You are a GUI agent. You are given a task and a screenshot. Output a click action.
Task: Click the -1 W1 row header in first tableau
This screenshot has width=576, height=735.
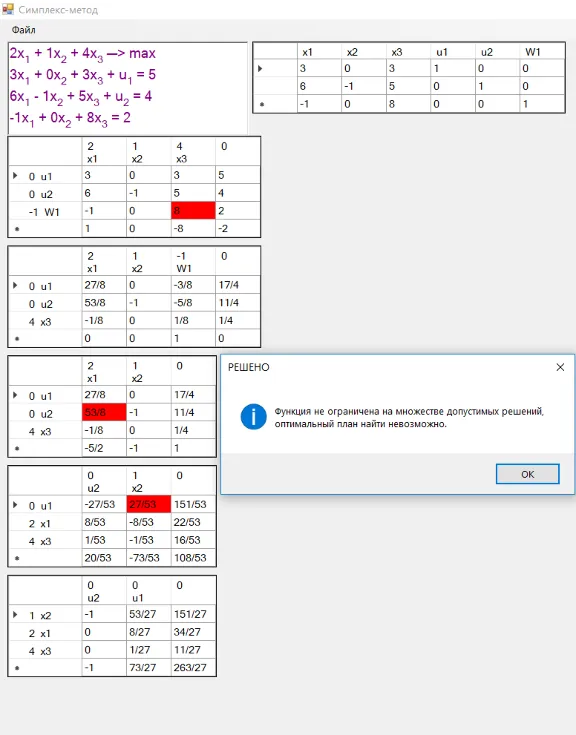tap(45, 212)
